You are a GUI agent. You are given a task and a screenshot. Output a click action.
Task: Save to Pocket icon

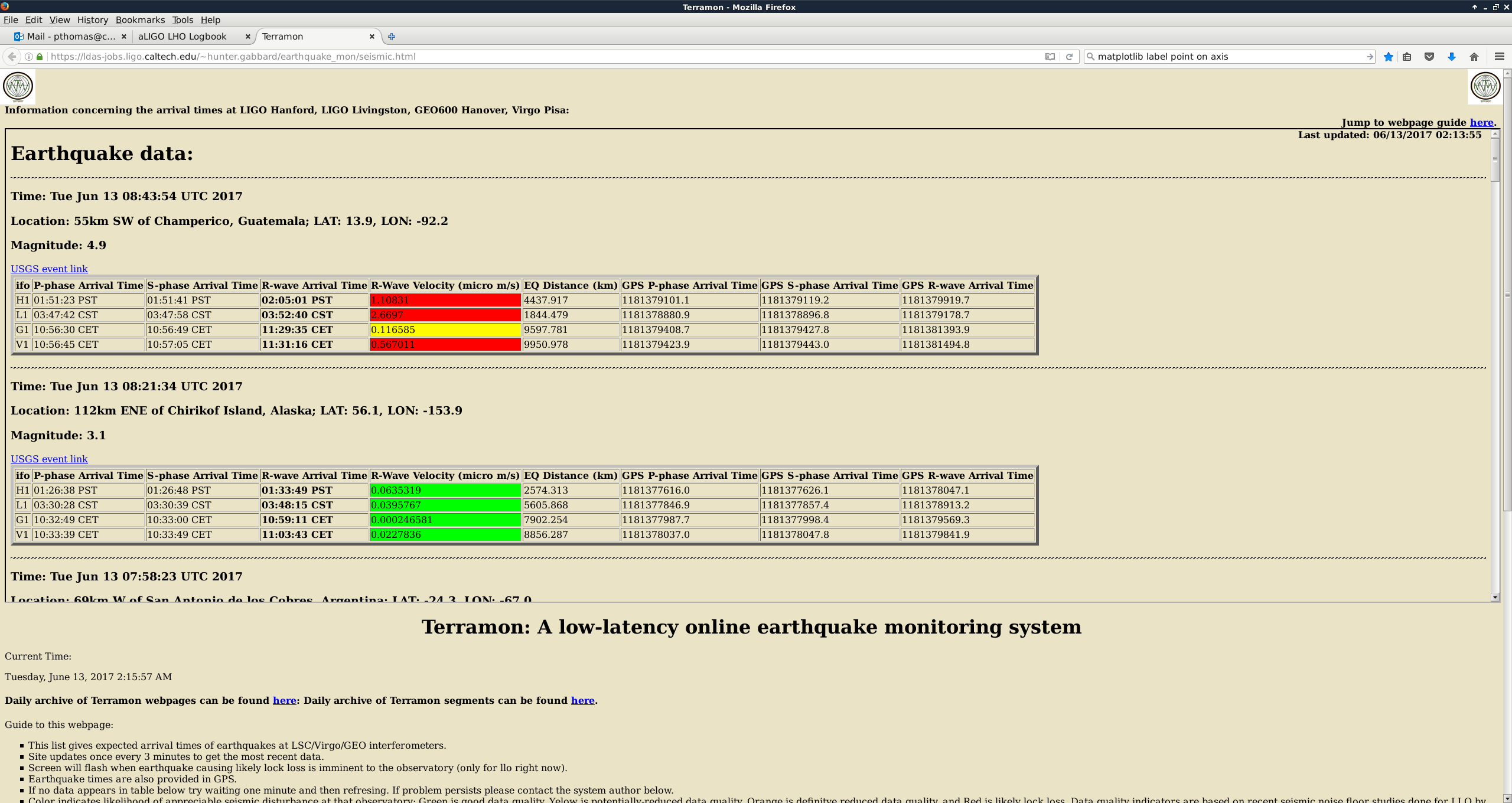click(x=1429, y=57)
